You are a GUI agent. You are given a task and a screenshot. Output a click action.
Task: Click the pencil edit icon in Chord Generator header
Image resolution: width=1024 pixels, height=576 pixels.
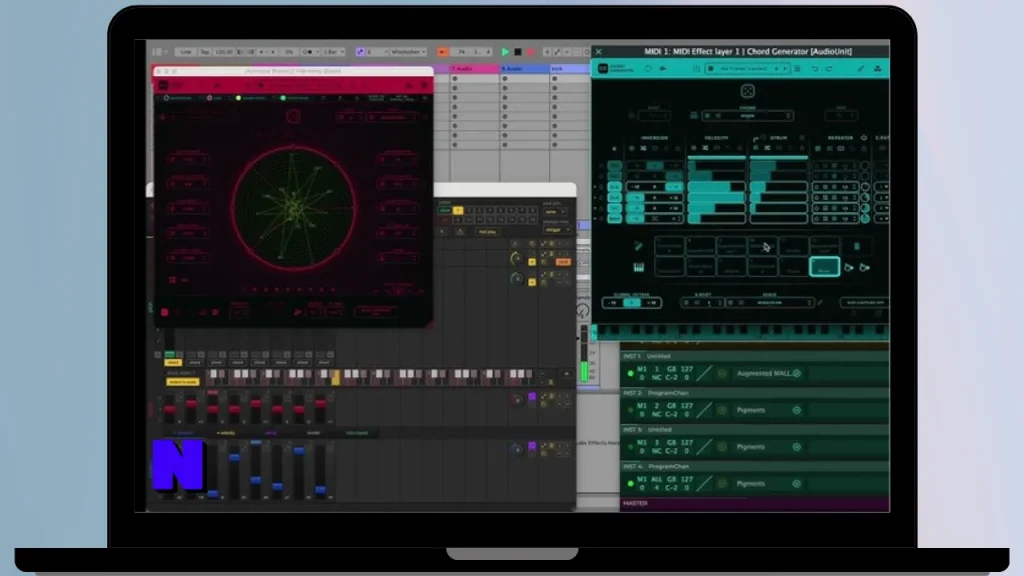(861, 69)
